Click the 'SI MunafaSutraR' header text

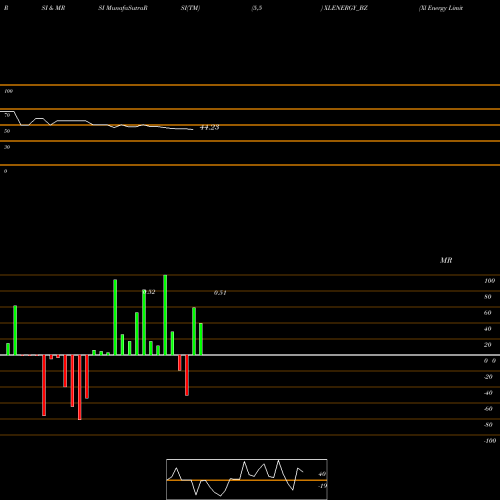123,8
